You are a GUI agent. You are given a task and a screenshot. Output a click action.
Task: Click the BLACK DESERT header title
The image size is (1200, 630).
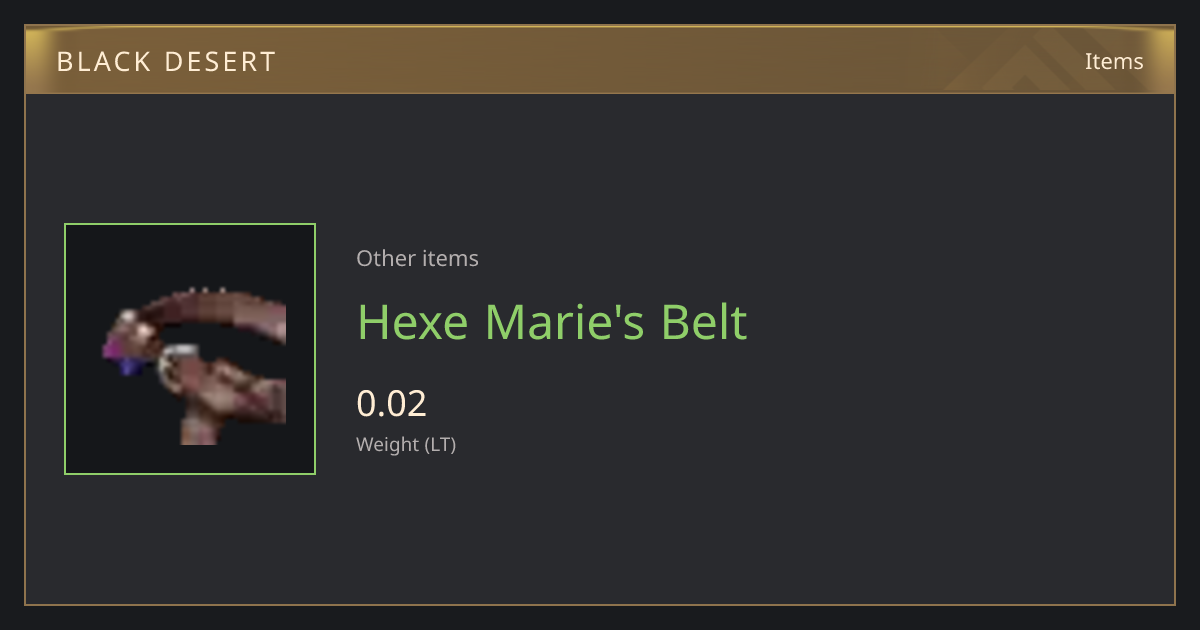tap(166, 62)
